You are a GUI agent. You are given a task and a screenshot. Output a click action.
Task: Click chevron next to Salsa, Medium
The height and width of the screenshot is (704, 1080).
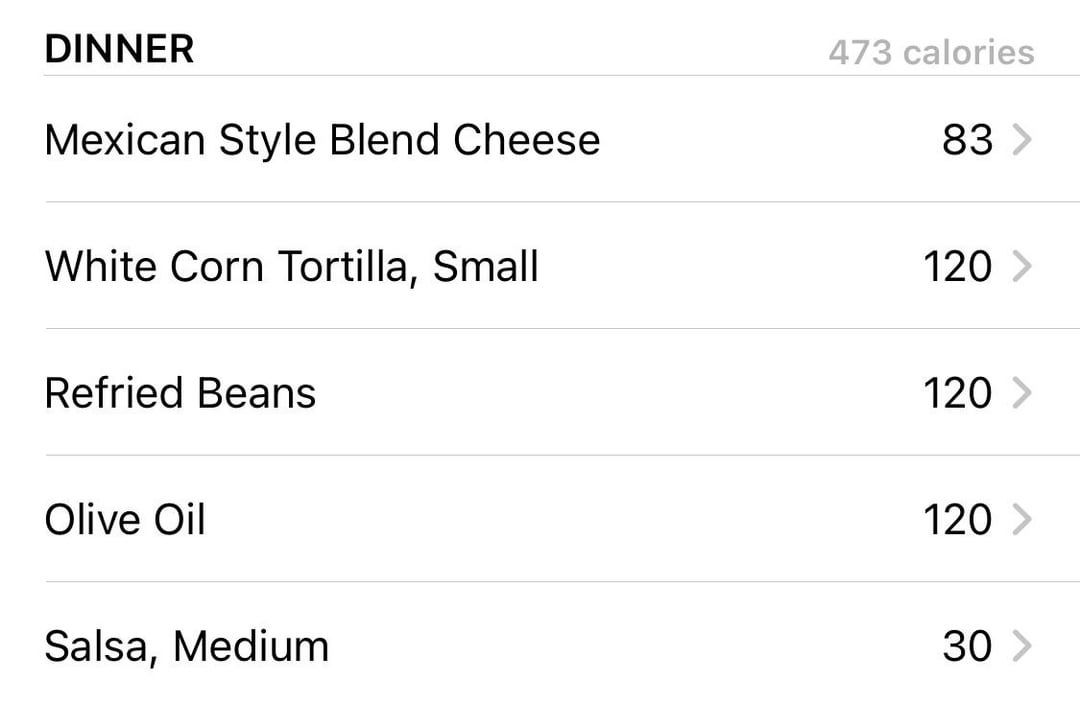coord(1022,646)
